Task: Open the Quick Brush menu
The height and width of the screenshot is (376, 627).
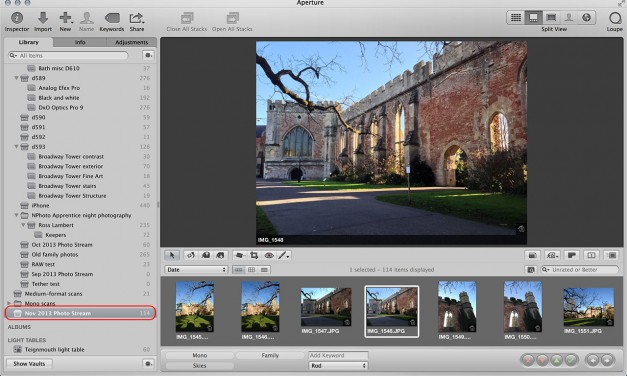Action: (284, 255)
